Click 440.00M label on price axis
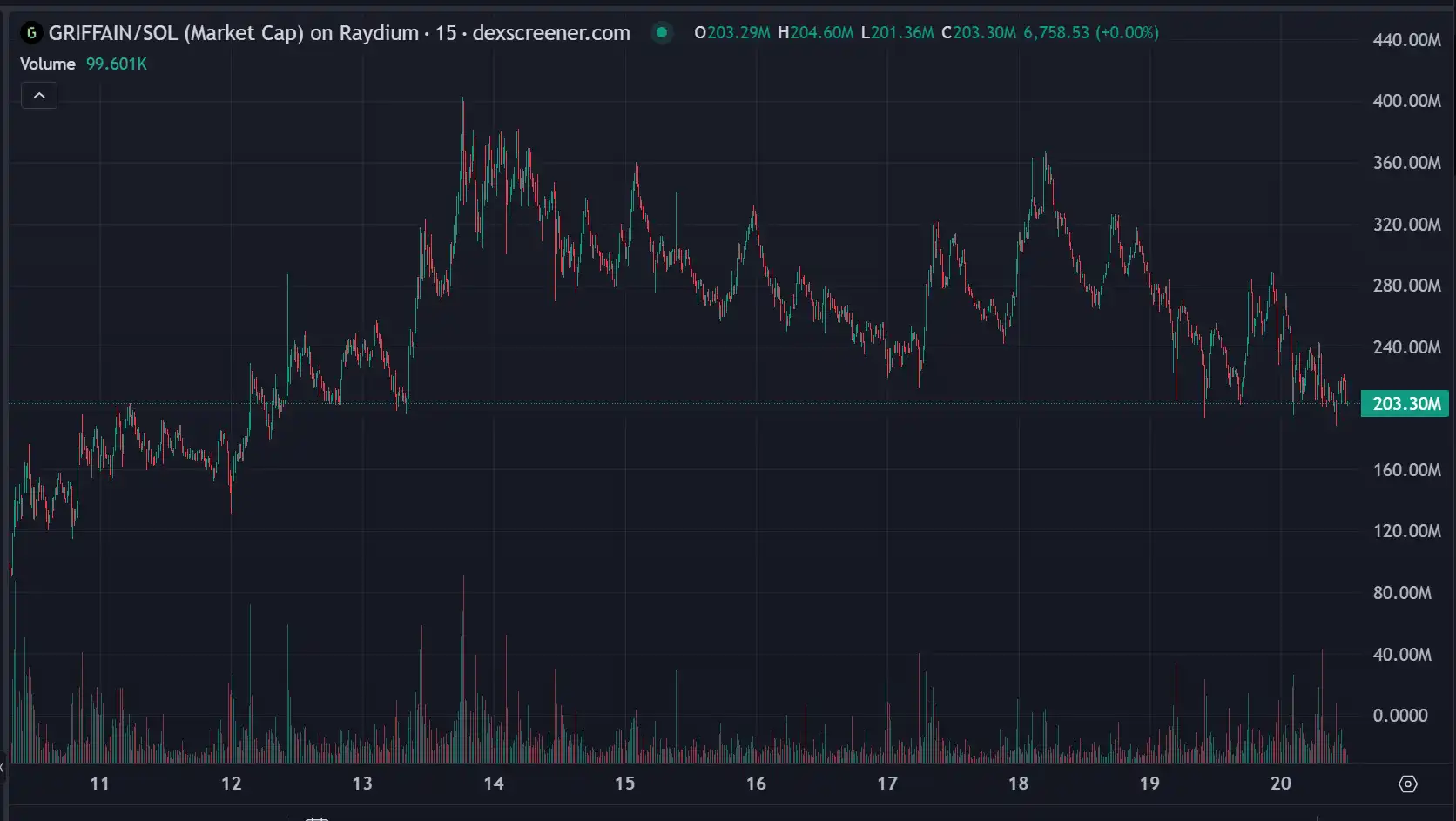The image size is (1456, 821). point(1406,40)
